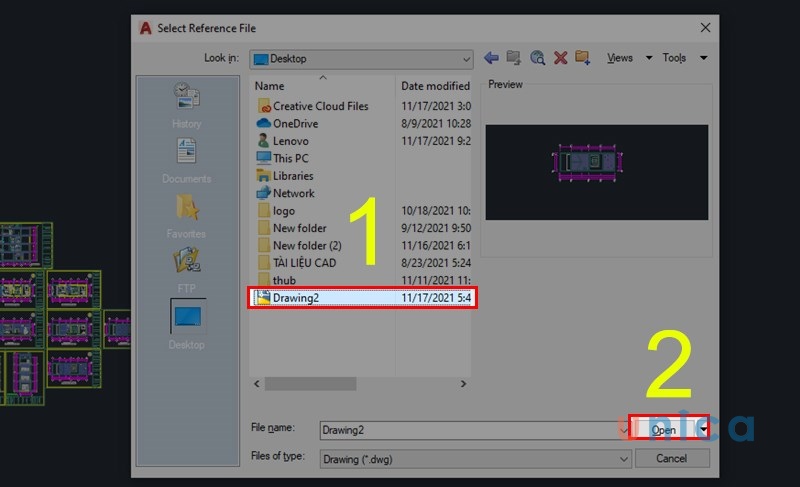
Task: Sort files by Date modified column header
Action: [x=435, y=86]
